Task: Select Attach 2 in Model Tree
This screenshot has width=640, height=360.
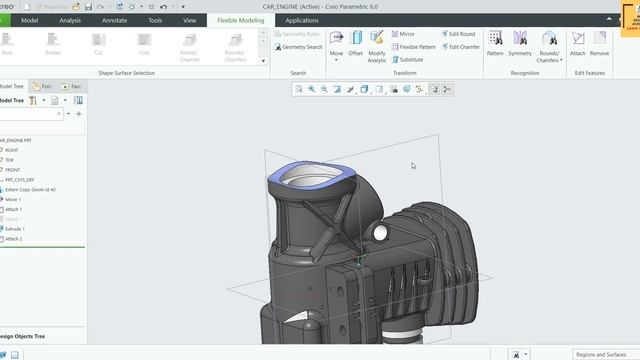Action: [13, 239]
